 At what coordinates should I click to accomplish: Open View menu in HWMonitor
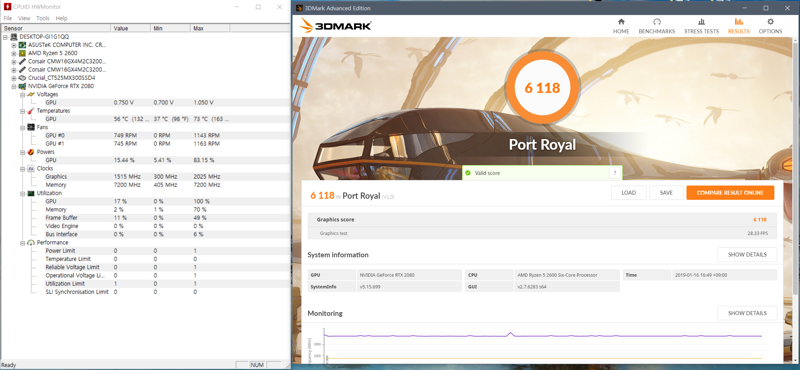(x=24, y=18)
